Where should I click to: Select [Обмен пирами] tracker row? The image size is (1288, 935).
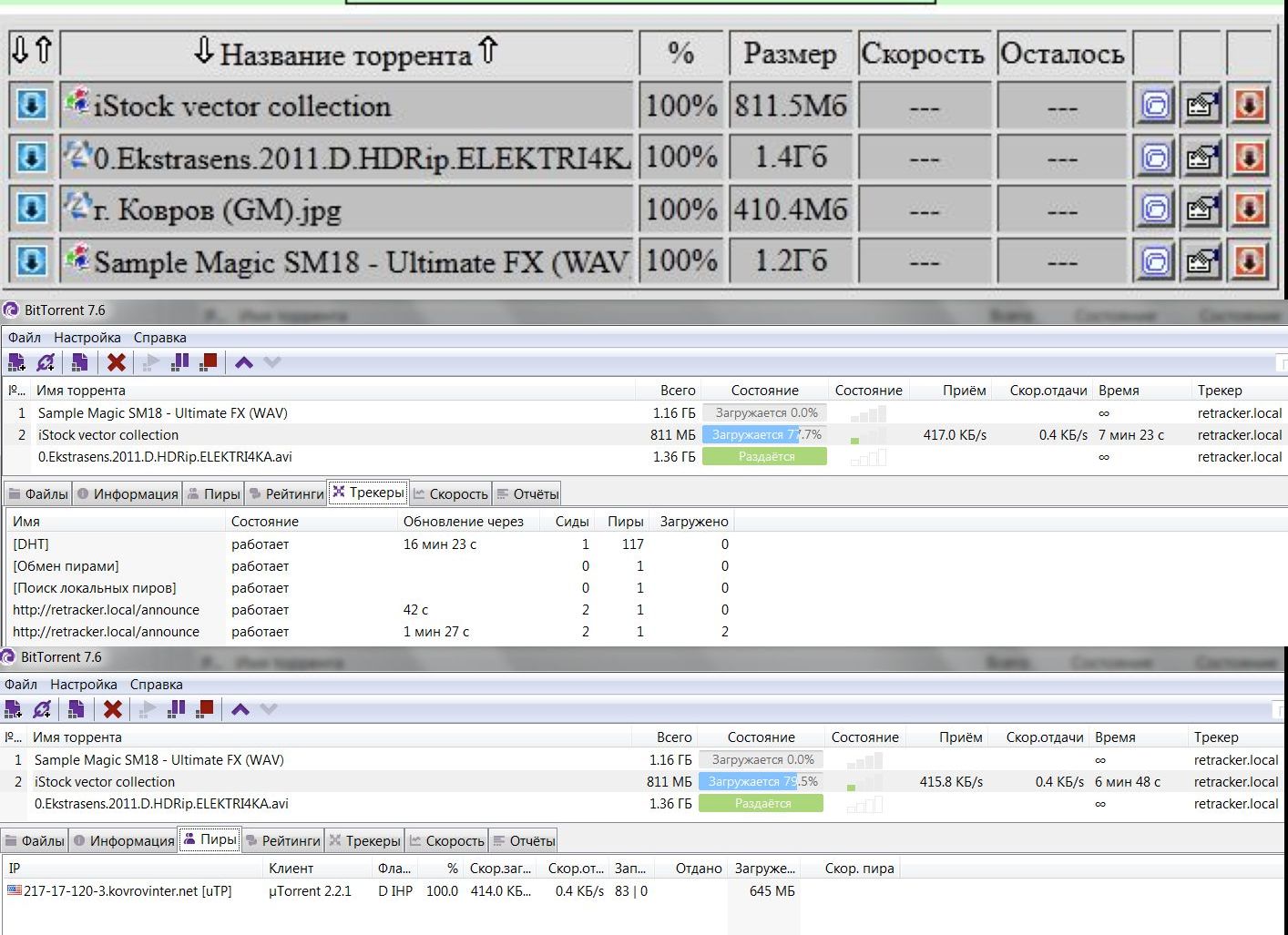(x=370, y=566)
